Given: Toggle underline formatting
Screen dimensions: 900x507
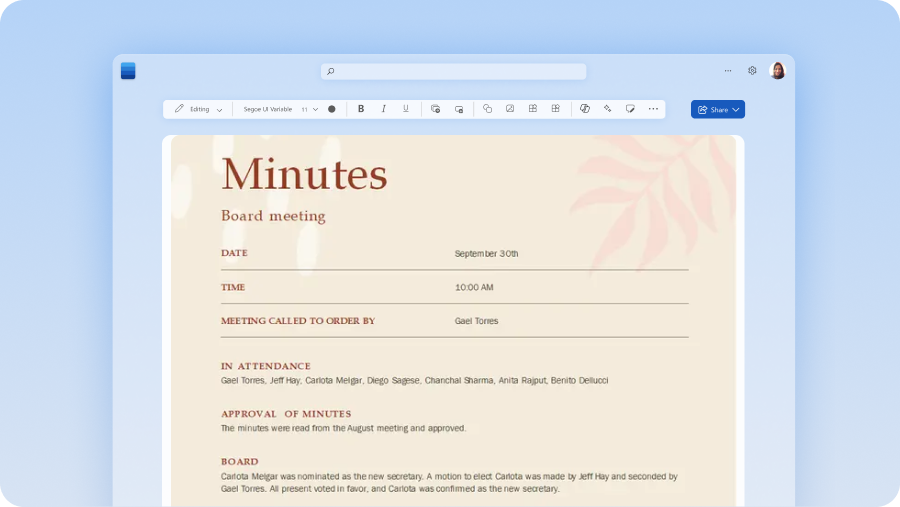Looking at the screenshot, I should click(405, 109).
